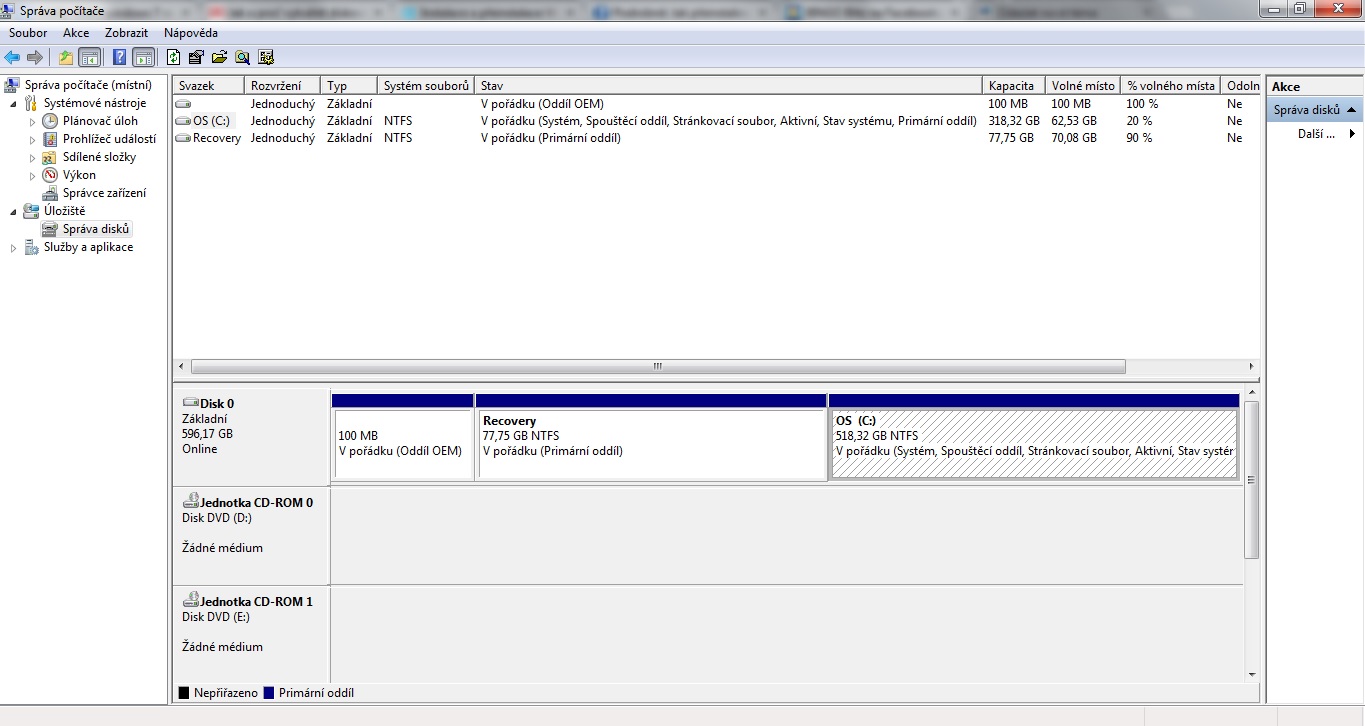
Task: Select the Disk 0 header panel
Action: coord(251,437)
